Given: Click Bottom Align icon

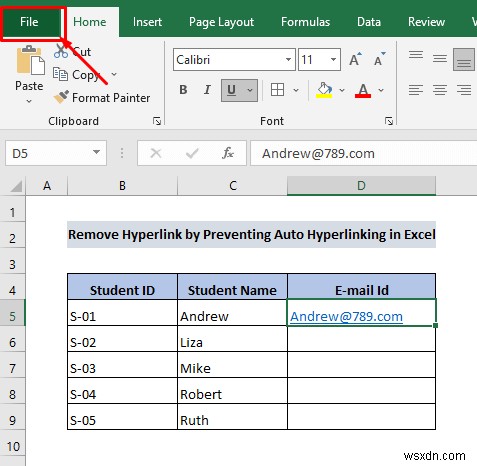Looking at the screenshot, I should [464, 60].
